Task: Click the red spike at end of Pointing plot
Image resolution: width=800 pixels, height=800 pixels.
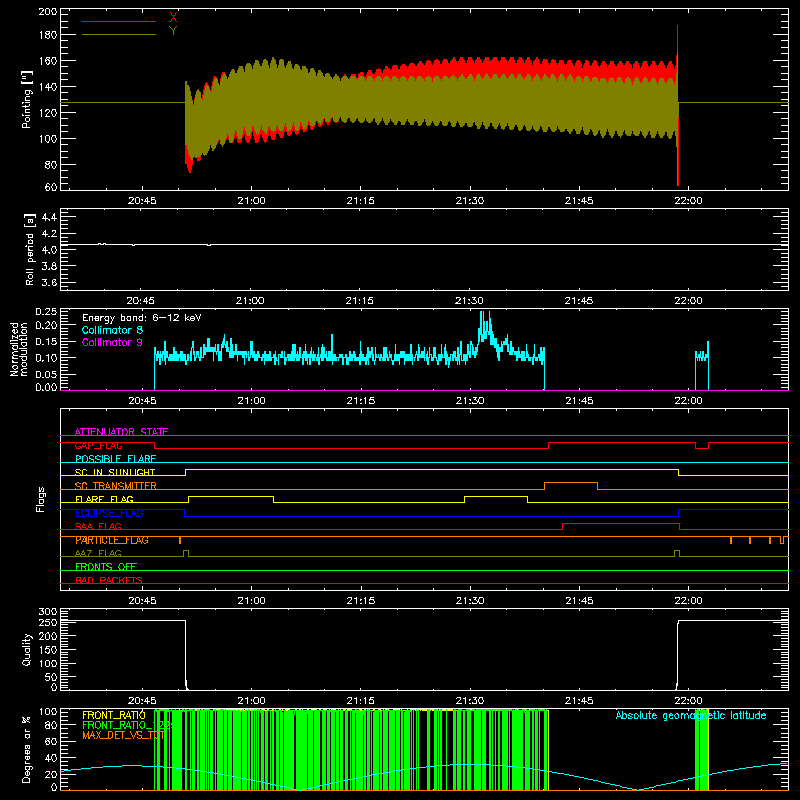Action: [678, 105]
